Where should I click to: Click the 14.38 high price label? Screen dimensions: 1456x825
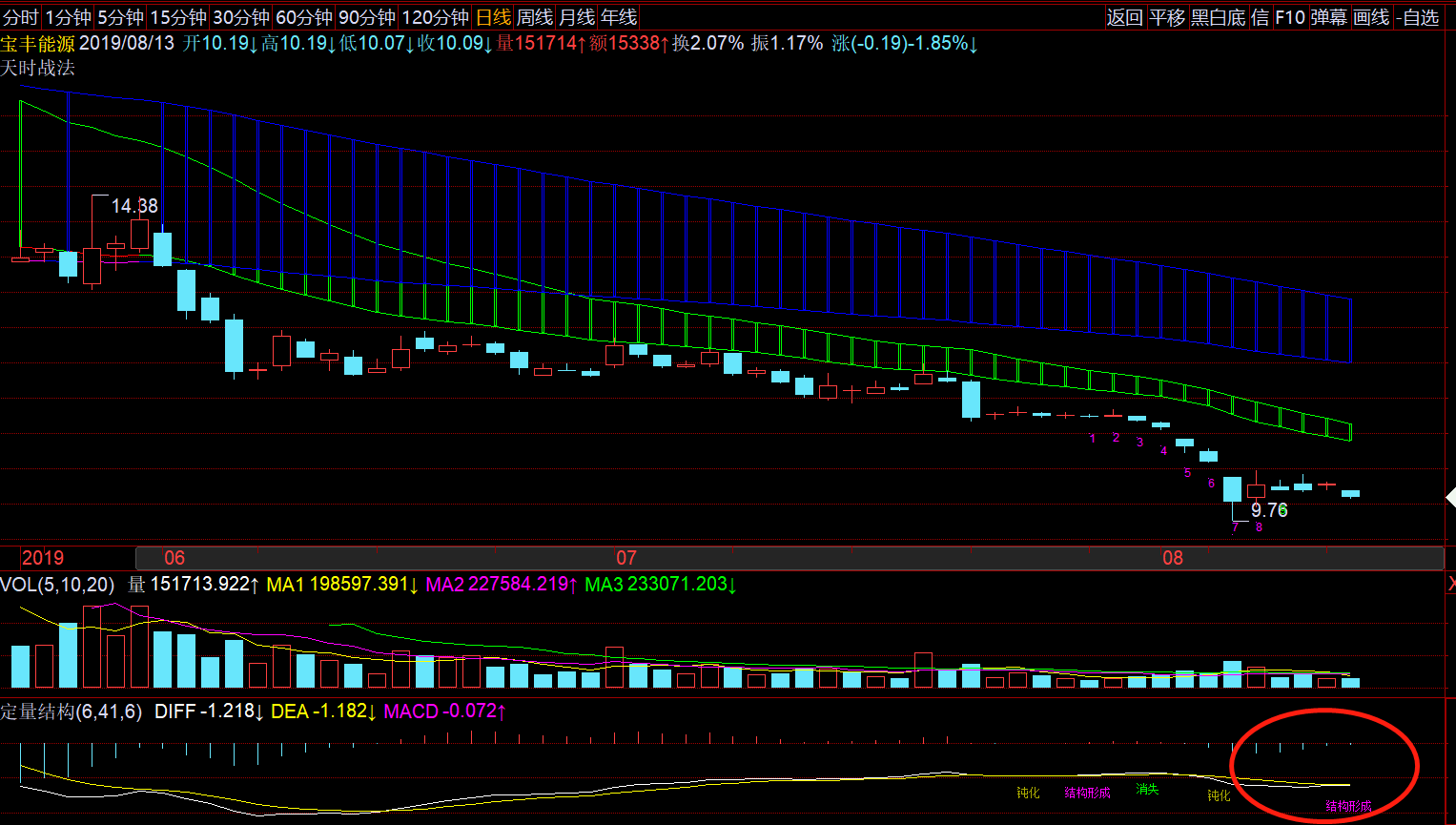[134, 206]
